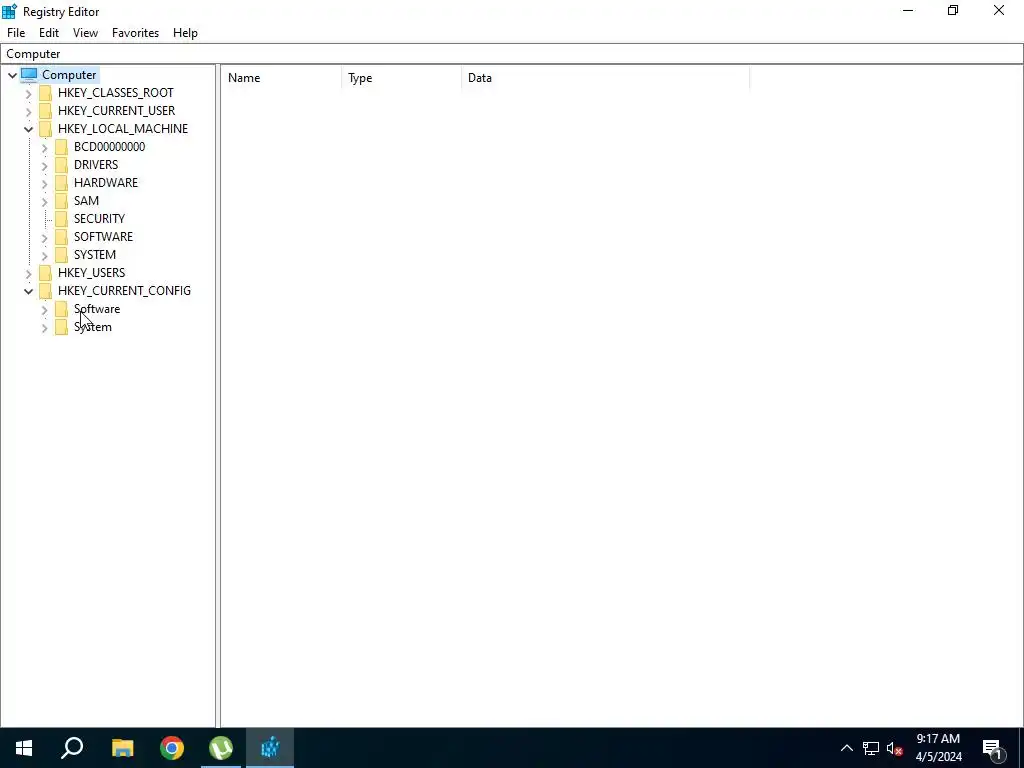The image size is (1024, 768).
Task: Collapse the Computer root node
Action: 12,75
